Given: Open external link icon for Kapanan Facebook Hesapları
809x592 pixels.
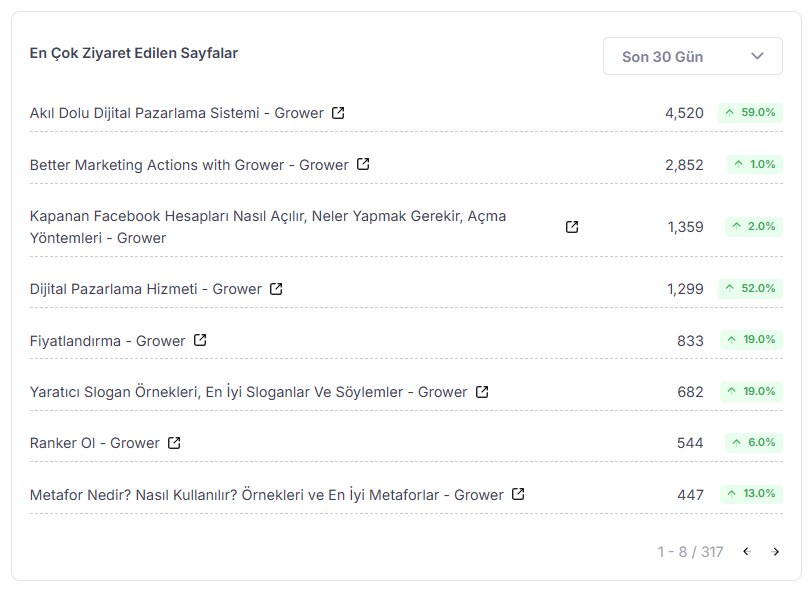Looking at the screenshot, I should pos(572,227).
